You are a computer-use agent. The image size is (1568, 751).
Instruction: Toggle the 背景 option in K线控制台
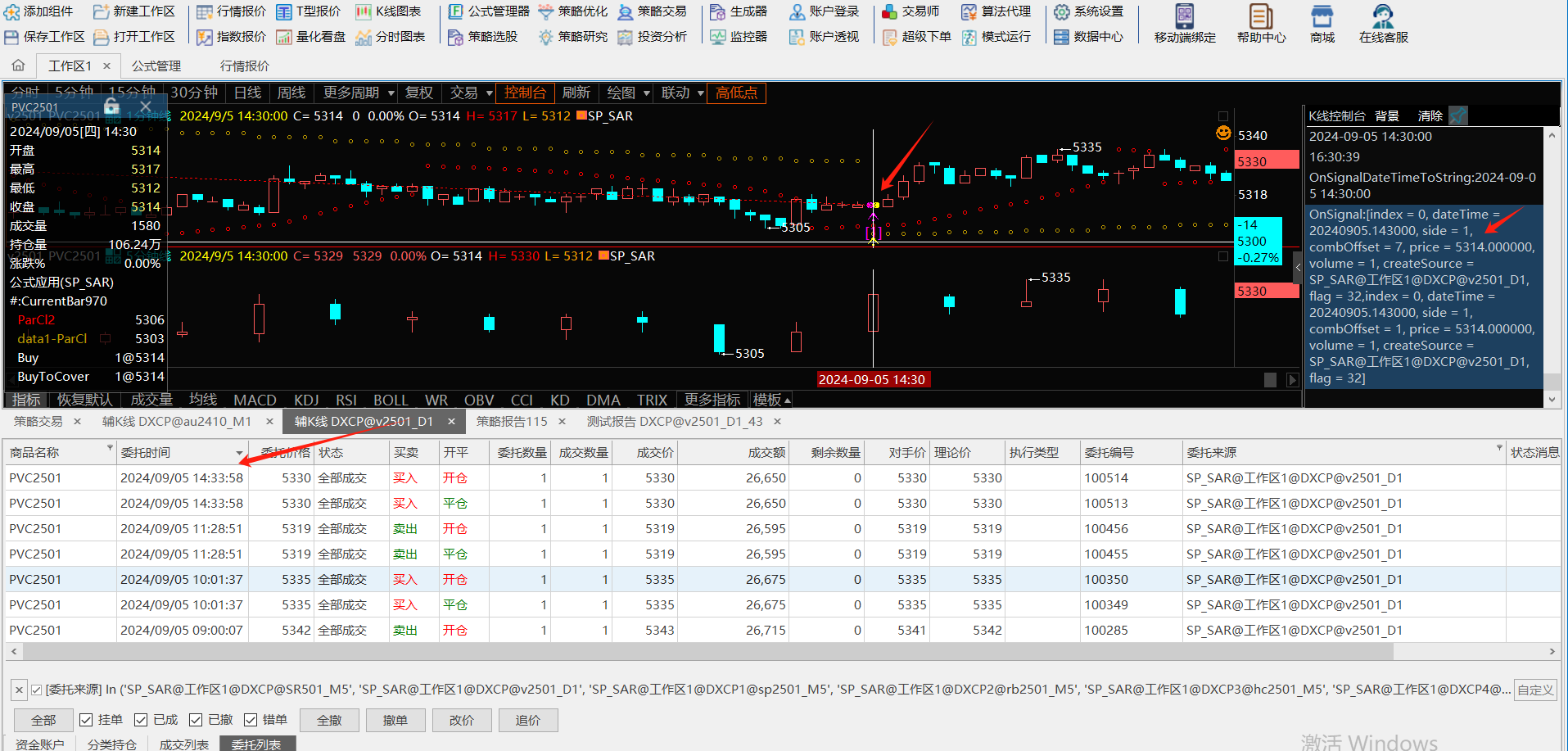pos(1386,116)
